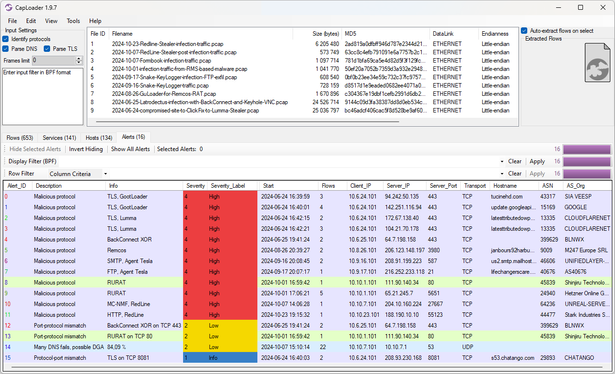Open the Edit menu
Screen dimensions: 615x374
[31, 21]
